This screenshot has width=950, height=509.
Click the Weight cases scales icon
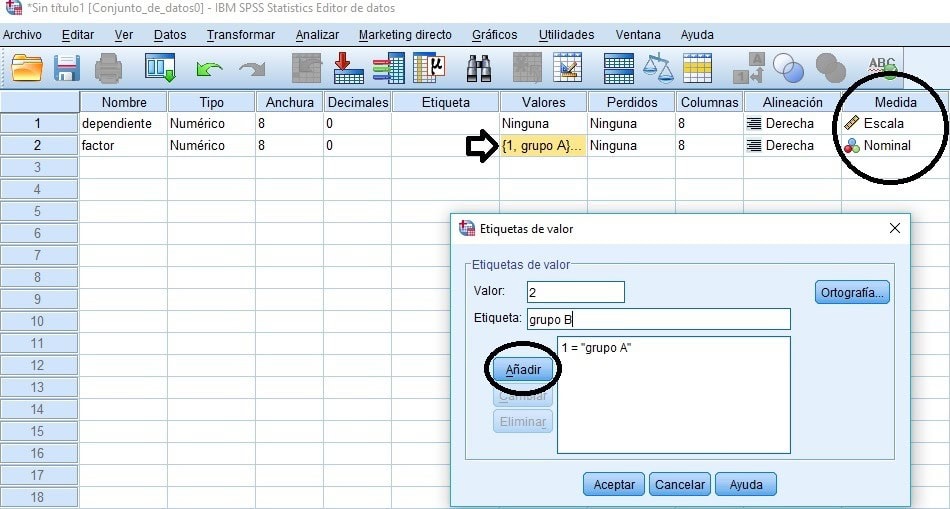click(x=658, y=68)
